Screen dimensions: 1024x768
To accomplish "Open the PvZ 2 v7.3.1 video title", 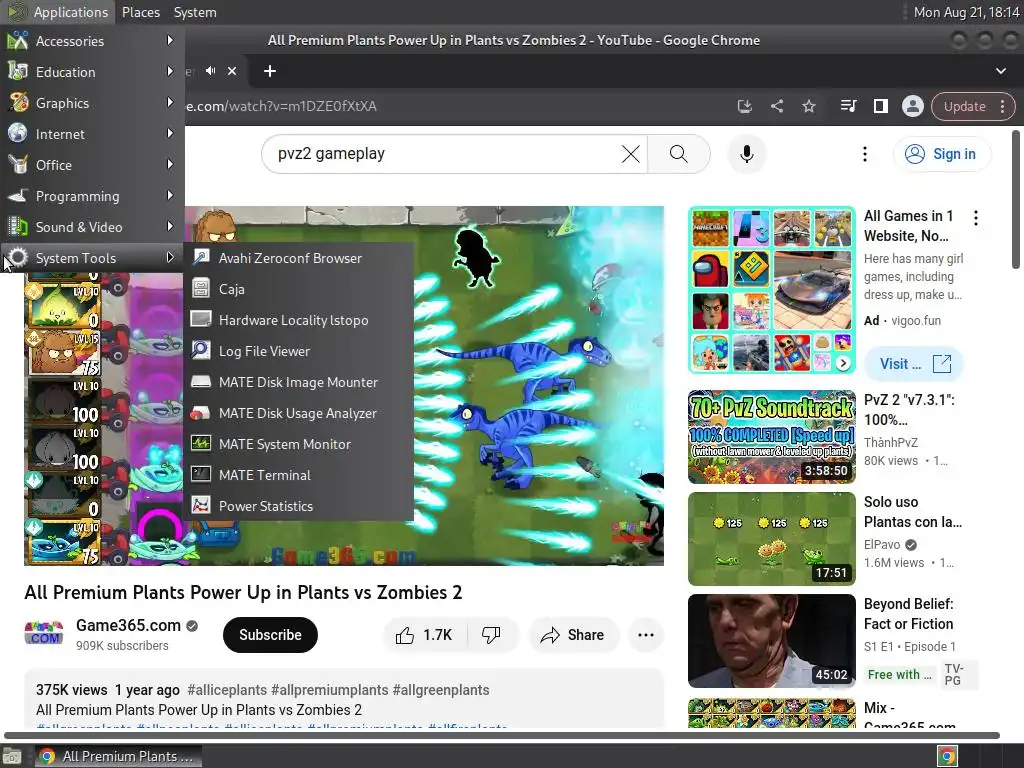I will [x=909, y=409].
